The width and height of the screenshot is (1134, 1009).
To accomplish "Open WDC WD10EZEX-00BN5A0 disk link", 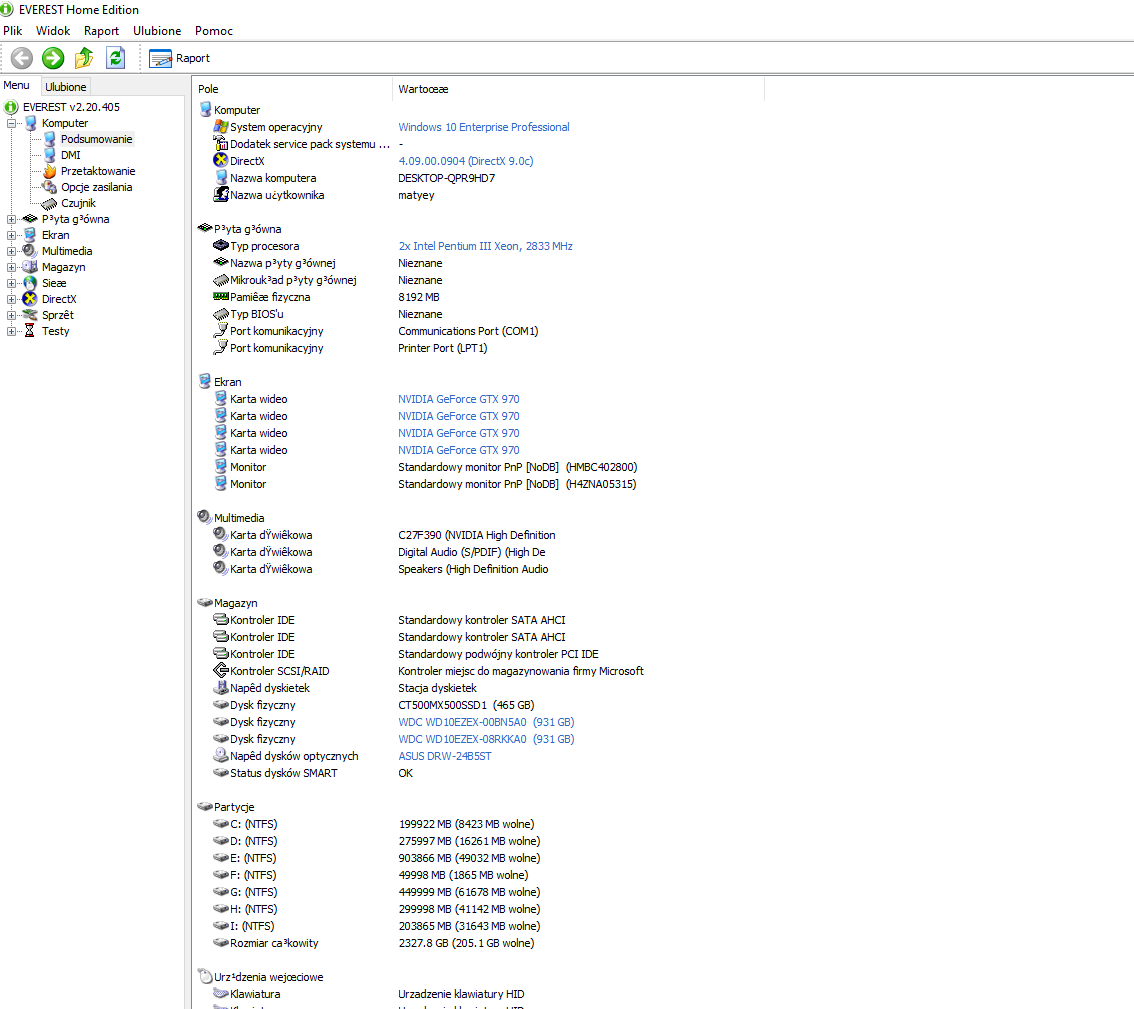I will [486, 722].
